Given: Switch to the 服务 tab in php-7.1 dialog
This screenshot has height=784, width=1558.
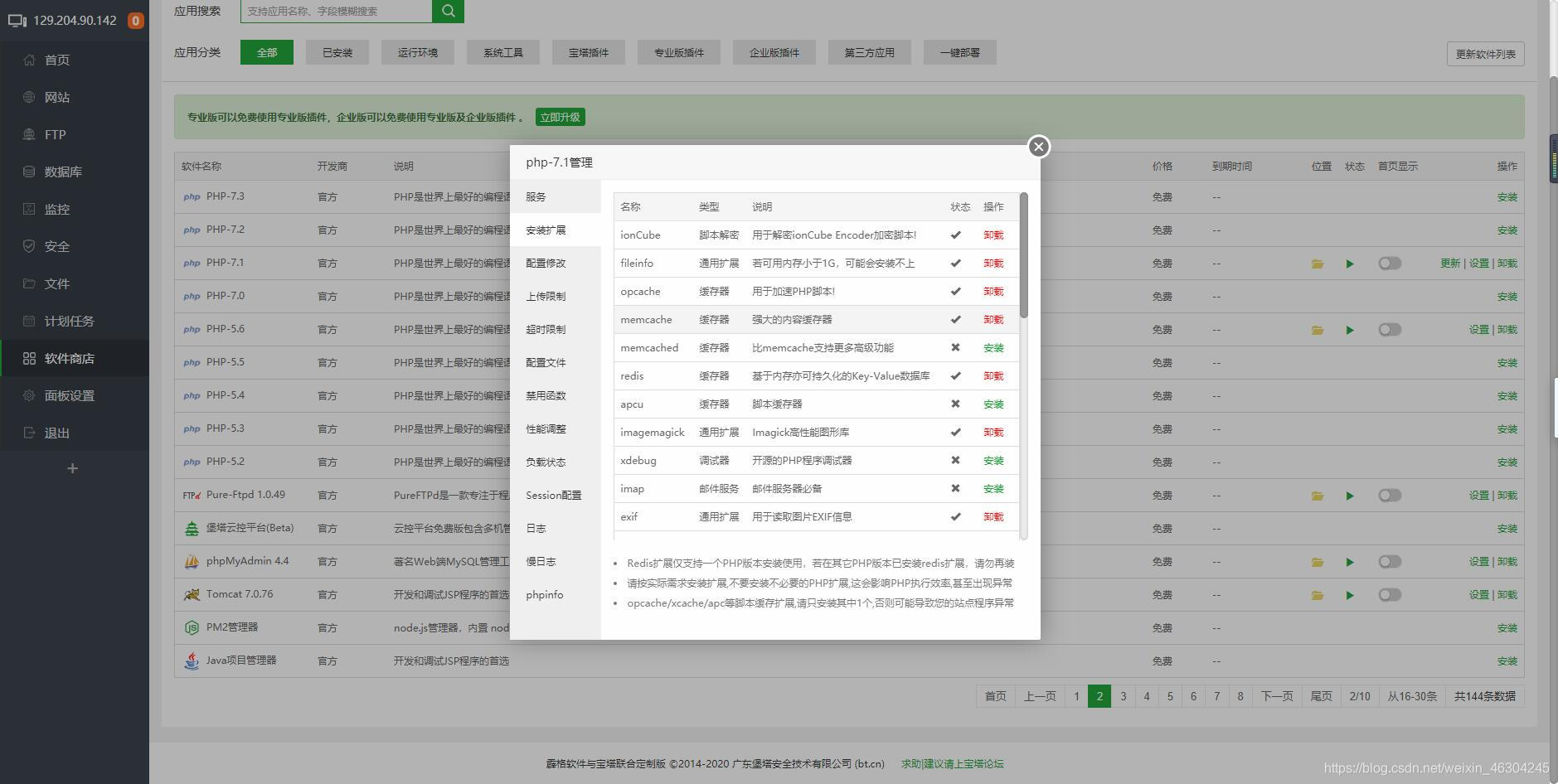Looking at the screenshot, I should (x=535, y=196).
